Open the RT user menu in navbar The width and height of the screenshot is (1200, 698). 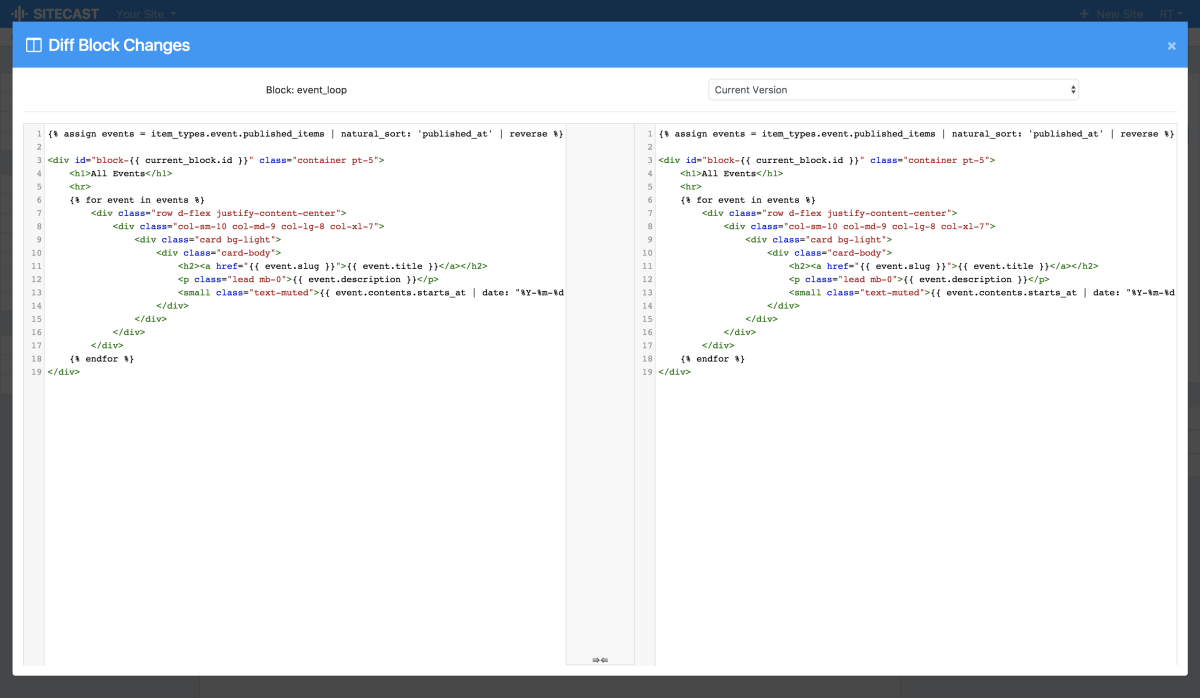coord(1171,14)
